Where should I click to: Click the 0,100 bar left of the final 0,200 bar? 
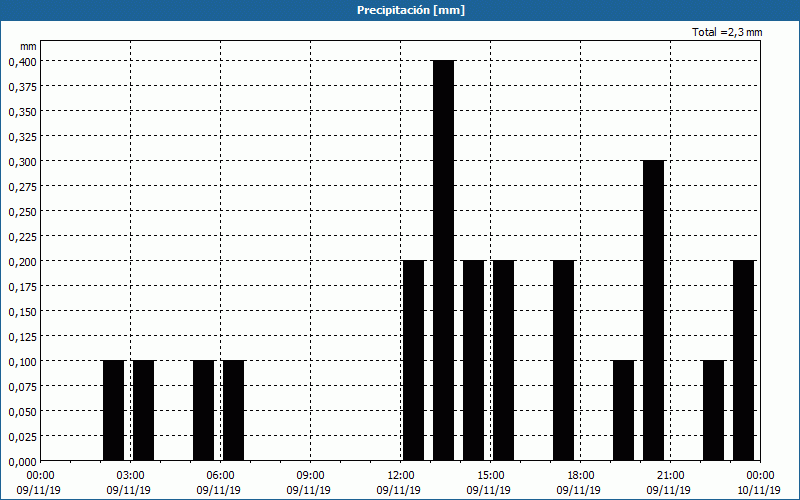pos(713,410)
